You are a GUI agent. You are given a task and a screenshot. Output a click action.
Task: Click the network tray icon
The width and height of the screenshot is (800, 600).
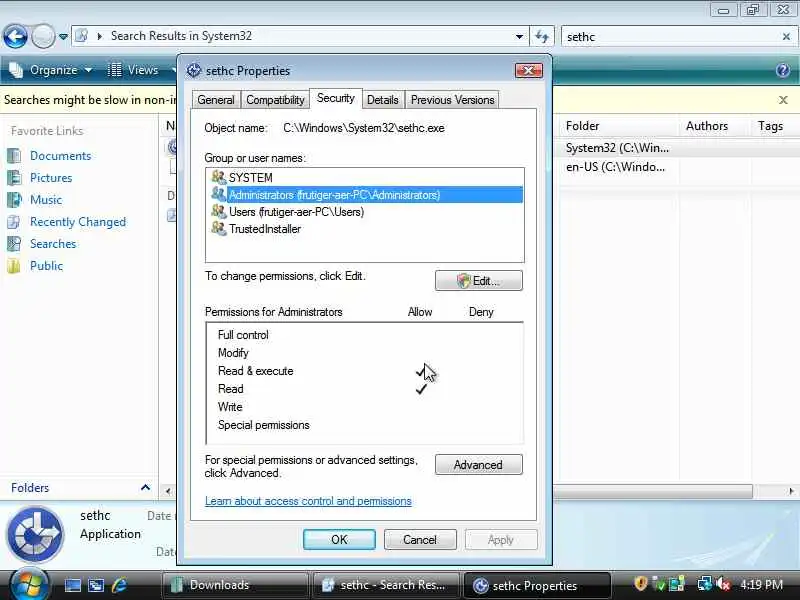tap(705, 584)
